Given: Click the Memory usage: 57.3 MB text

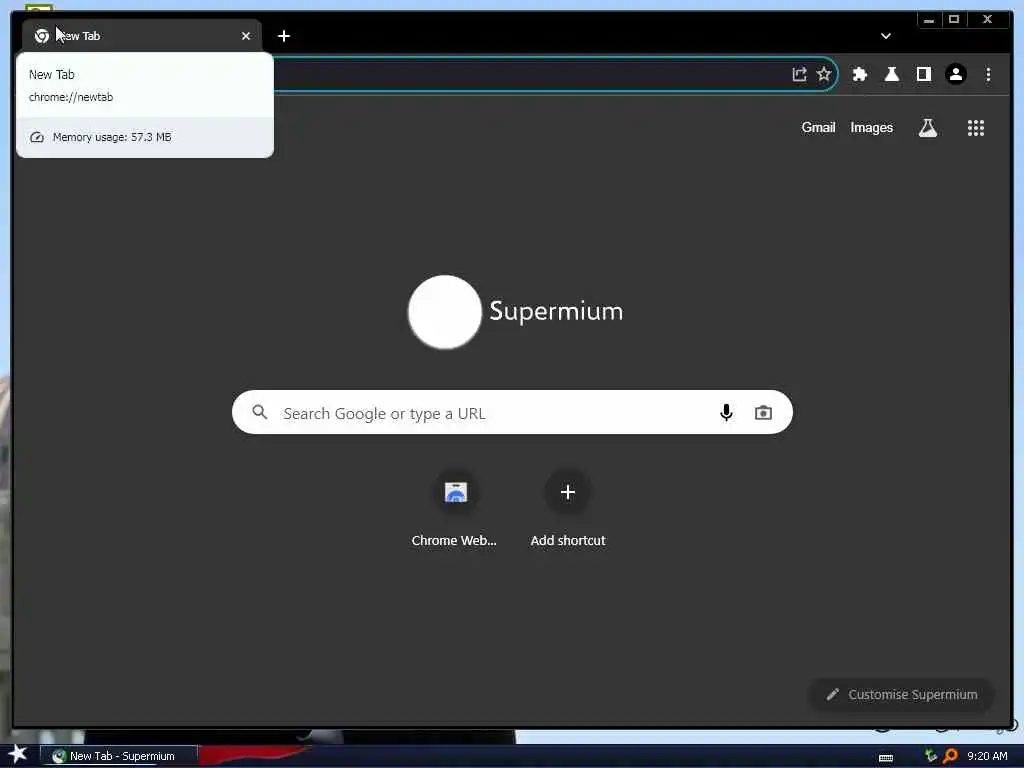Looking at the screenshot, I should (112, 137).
